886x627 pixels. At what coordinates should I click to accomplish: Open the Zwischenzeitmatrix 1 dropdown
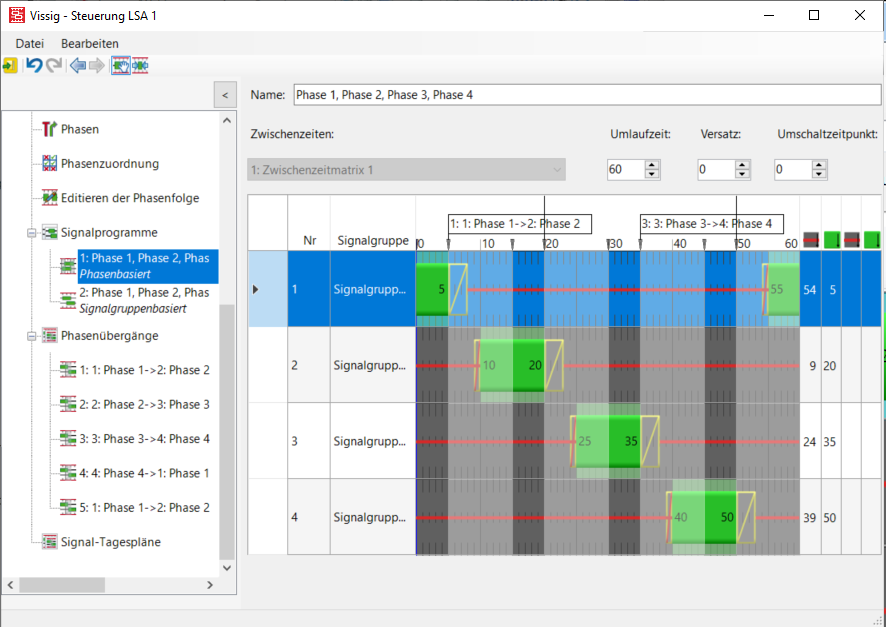click(x=406, y=169)
